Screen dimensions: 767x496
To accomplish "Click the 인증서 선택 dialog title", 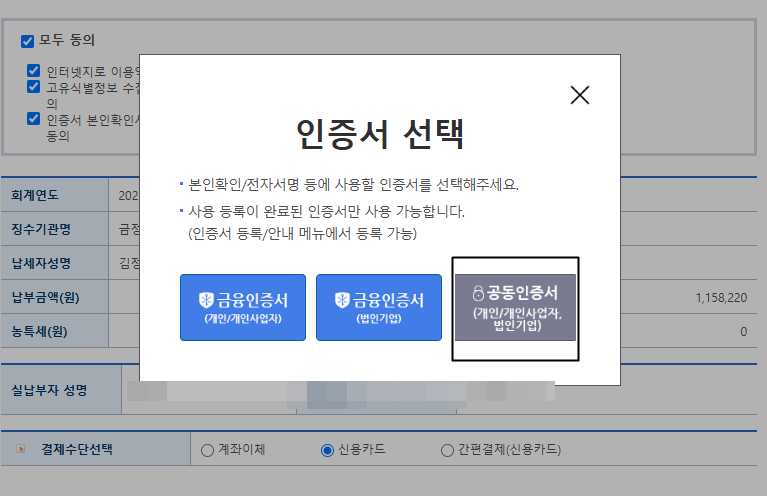I will 380,134.
